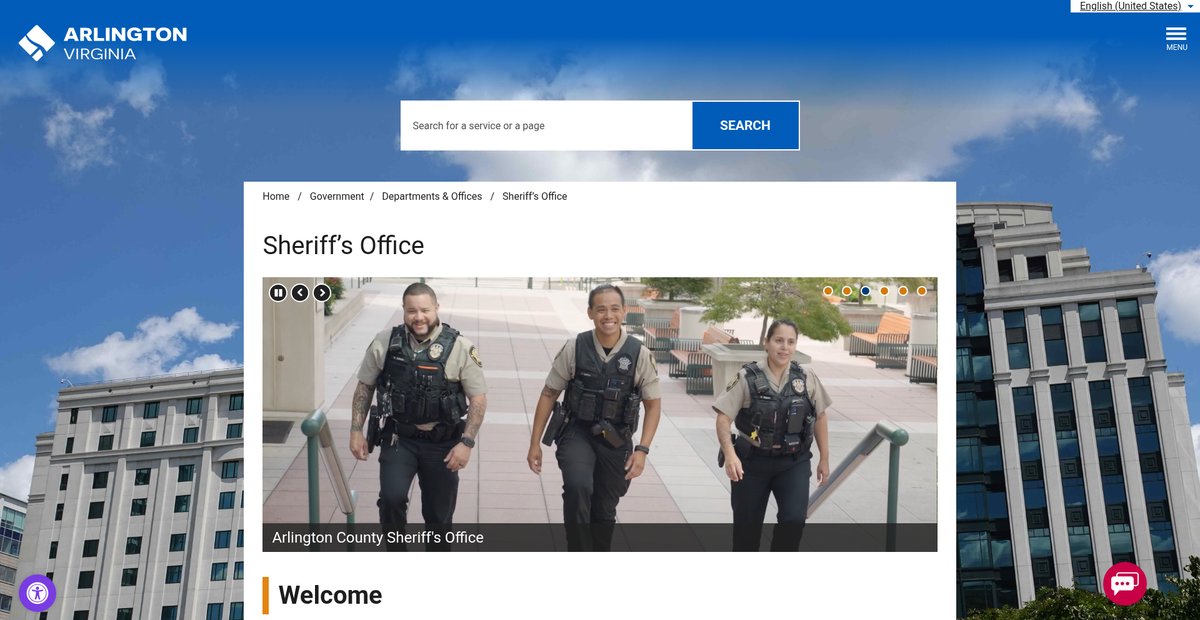Open Departments & Offices breadcrumb
The width and height of the screenshot is (1200, 620).
coord(432,197)
